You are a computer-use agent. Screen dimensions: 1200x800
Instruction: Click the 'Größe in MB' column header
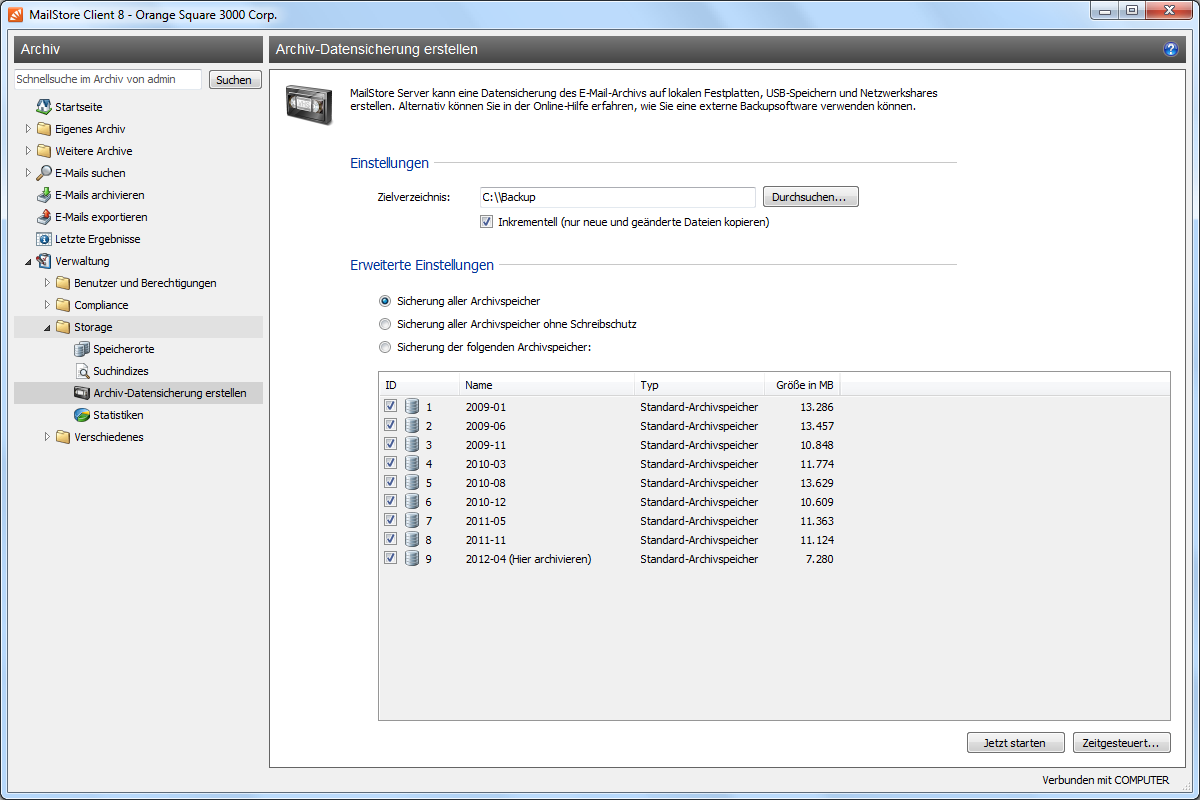803,385
